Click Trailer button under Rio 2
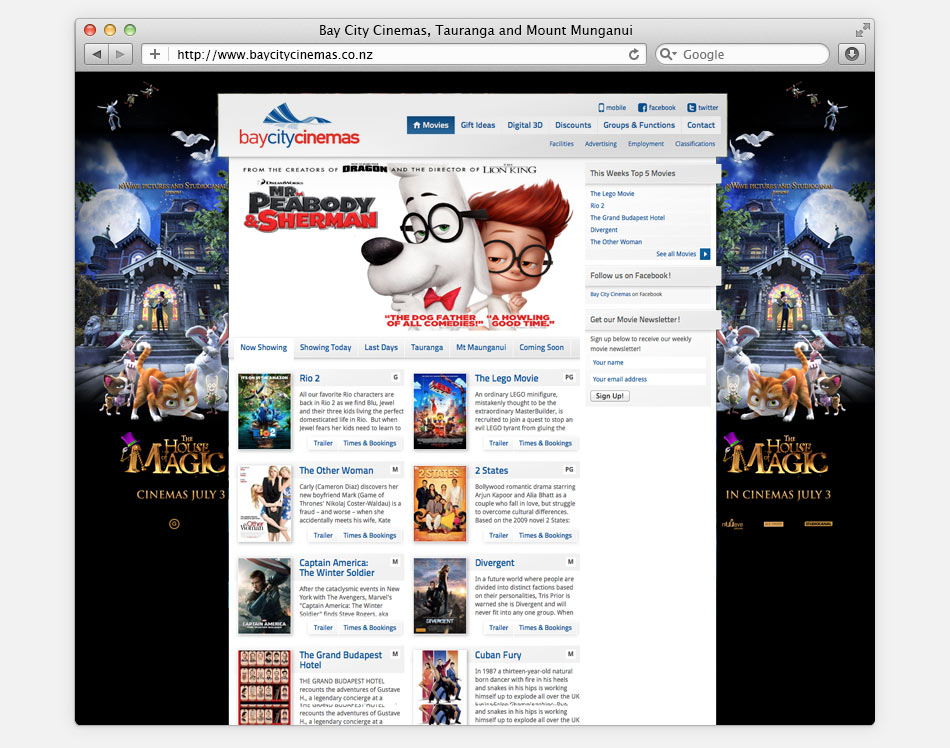 (323, 443)
